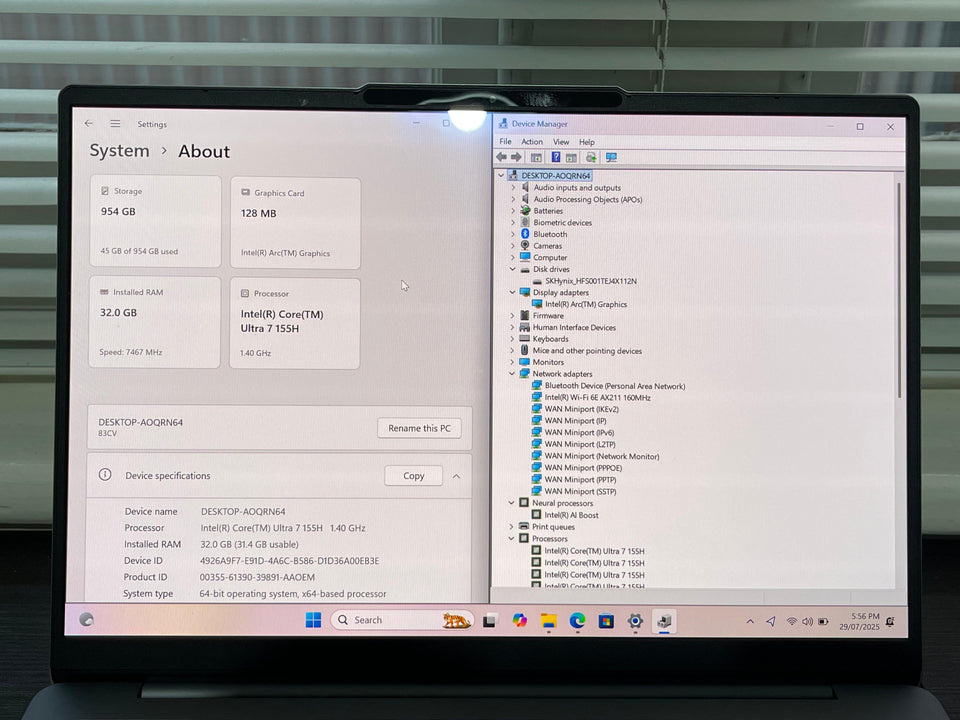The width and height of the screenshot is (960, 720).
Task: Copy the device specifications
Action: [413, 476]
